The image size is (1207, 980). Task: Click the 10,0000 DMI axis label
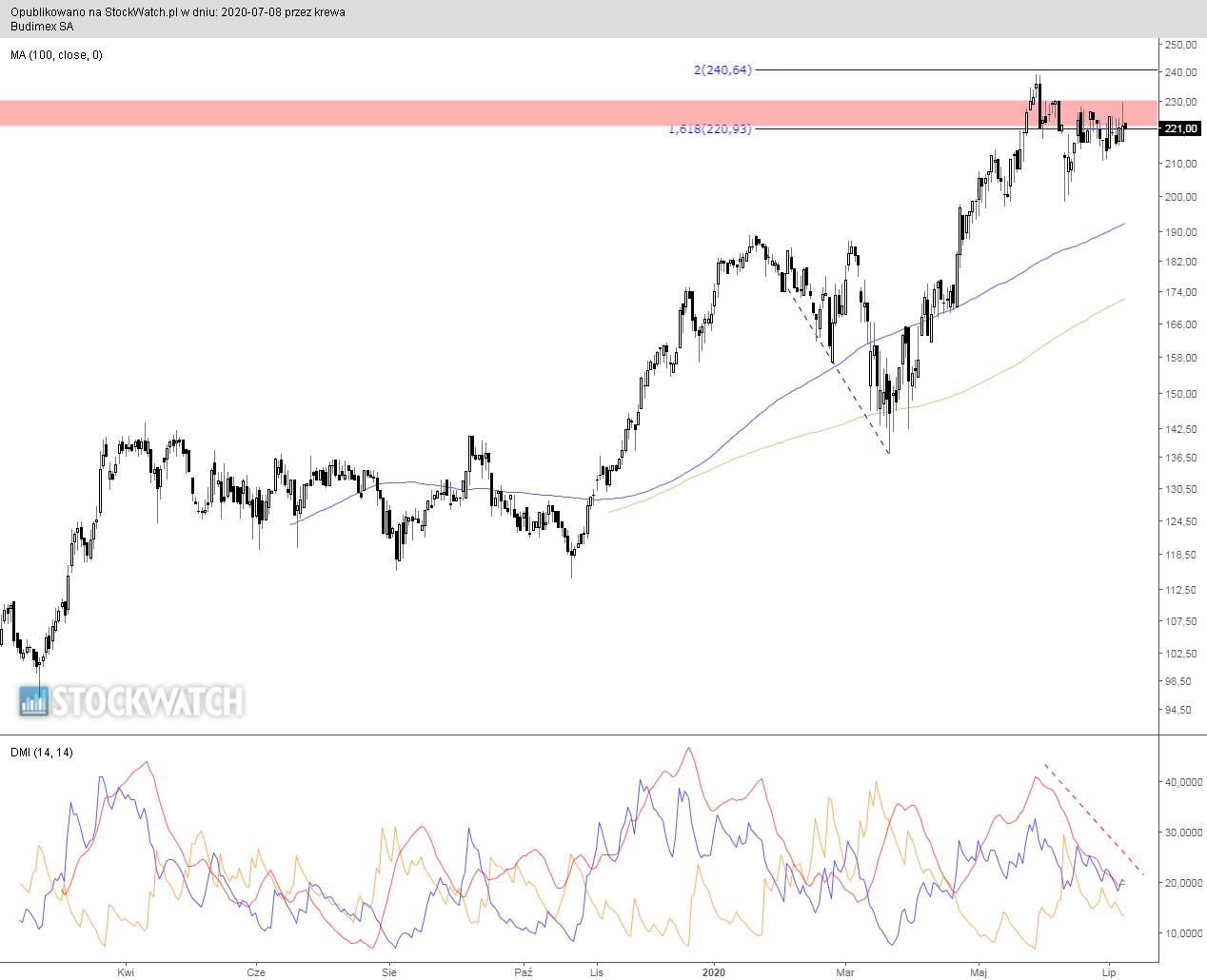(x=1183, y=933)
